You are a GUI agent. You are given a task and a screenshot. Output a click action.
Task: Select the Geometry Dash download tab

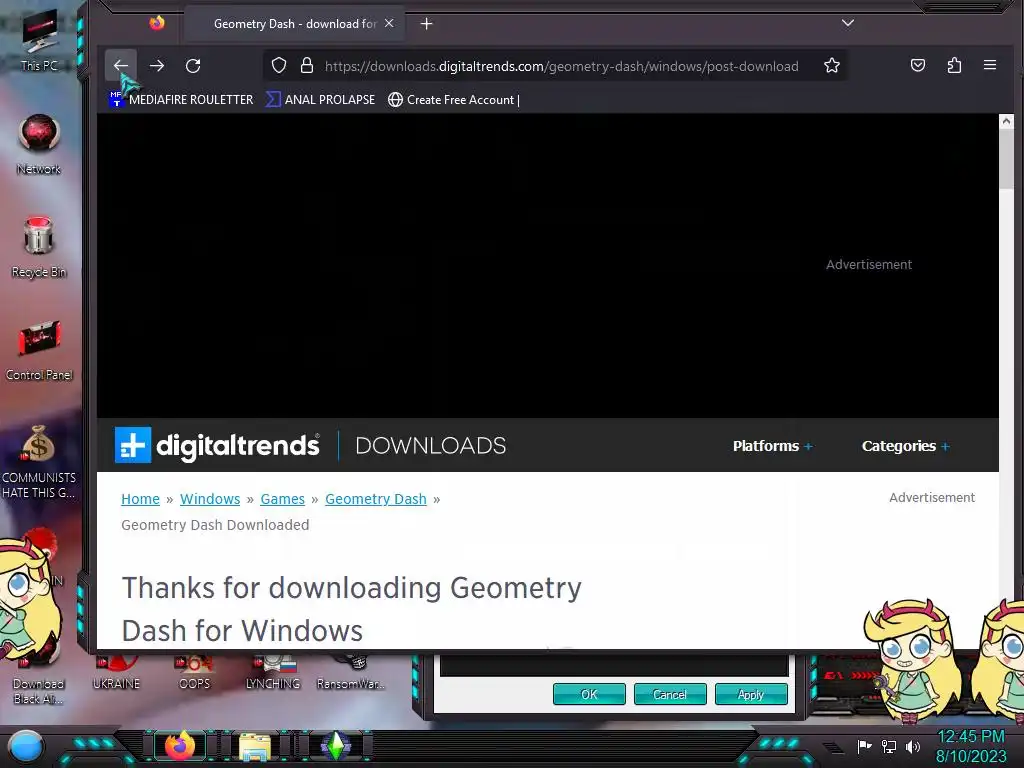[294, 24]
